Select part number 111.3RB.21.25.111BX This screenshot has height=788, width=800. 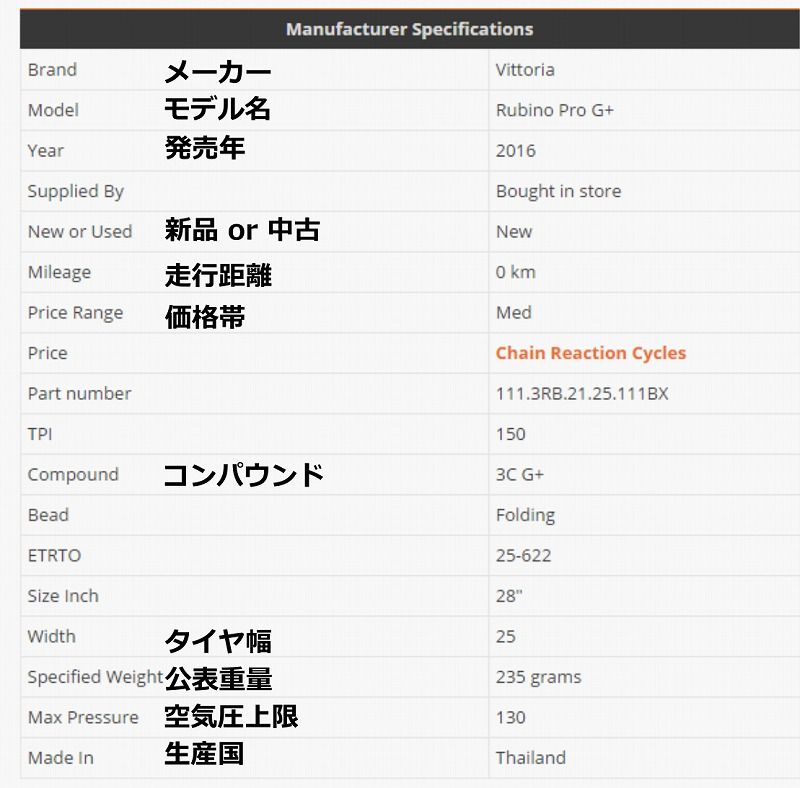582,393
